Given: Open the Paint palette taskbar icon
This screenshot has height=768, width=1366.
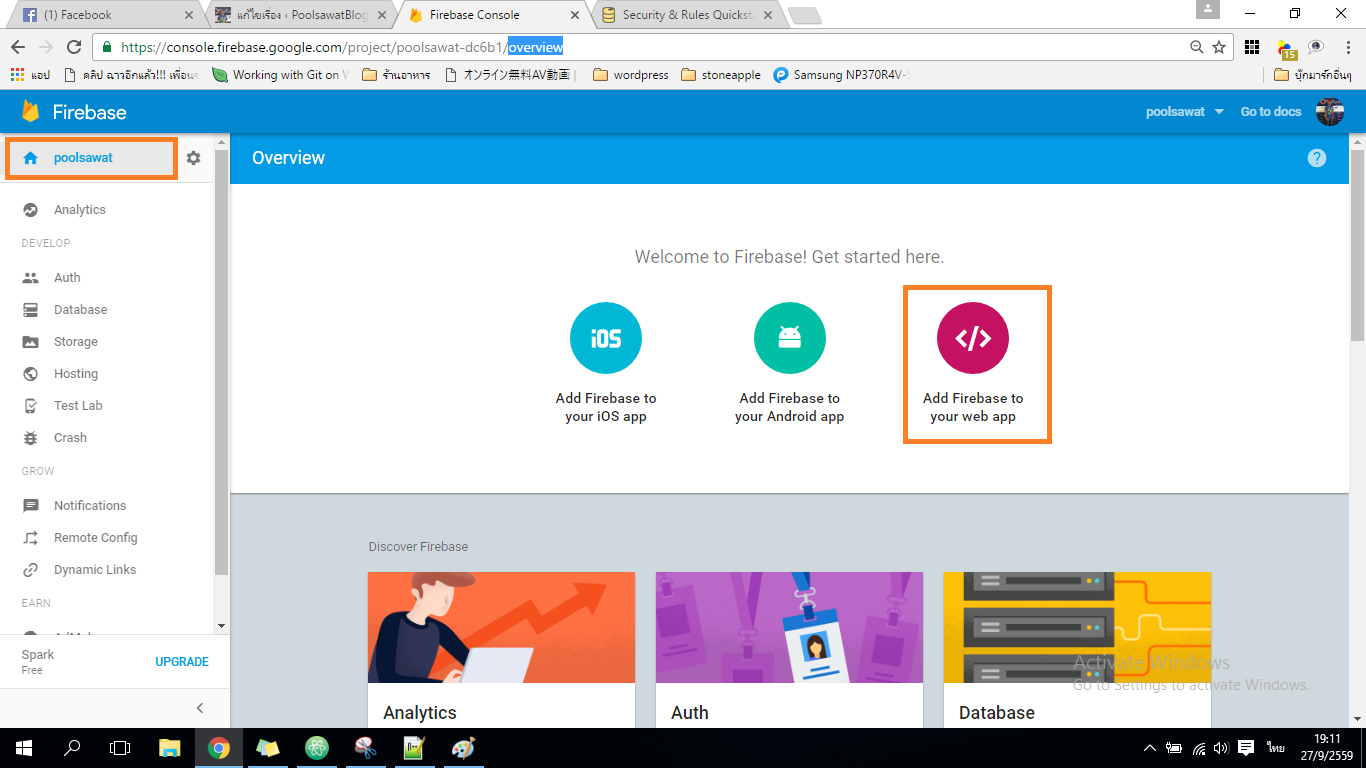Looking at the screenshot, I should tap(463, 748).
